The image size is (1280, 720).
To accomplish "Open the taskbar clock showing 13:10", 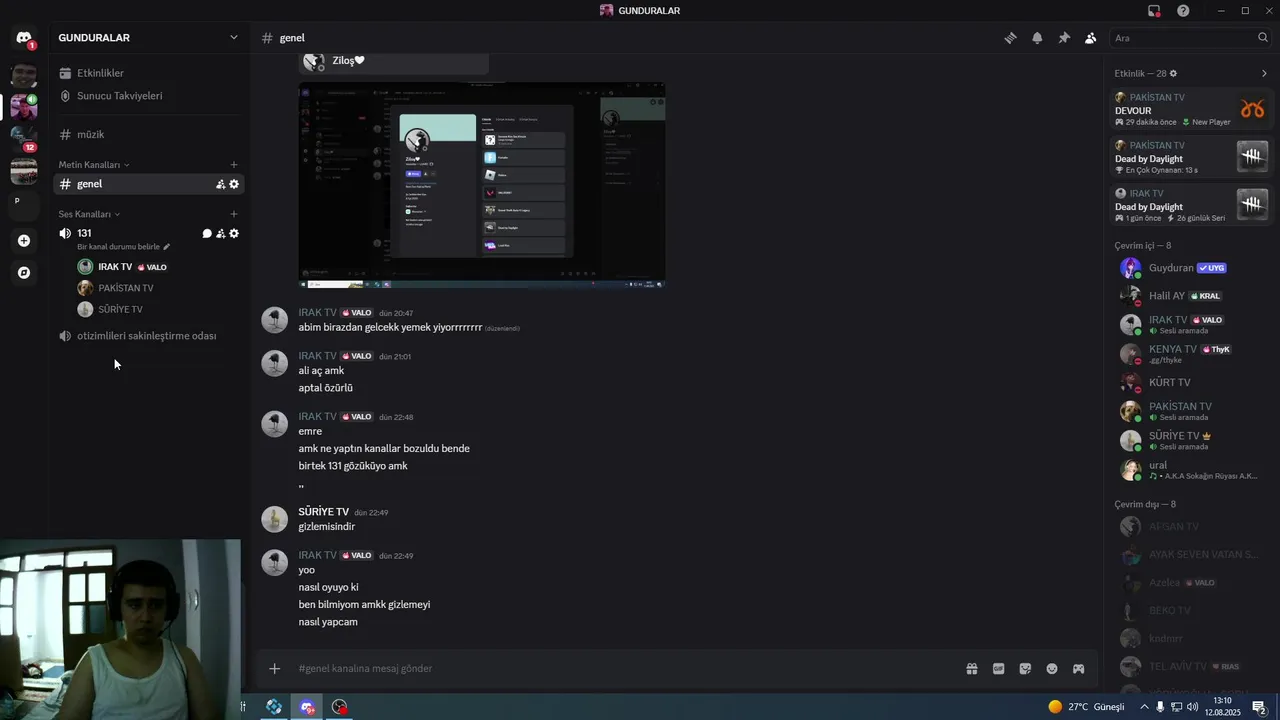I will 1222,707.
